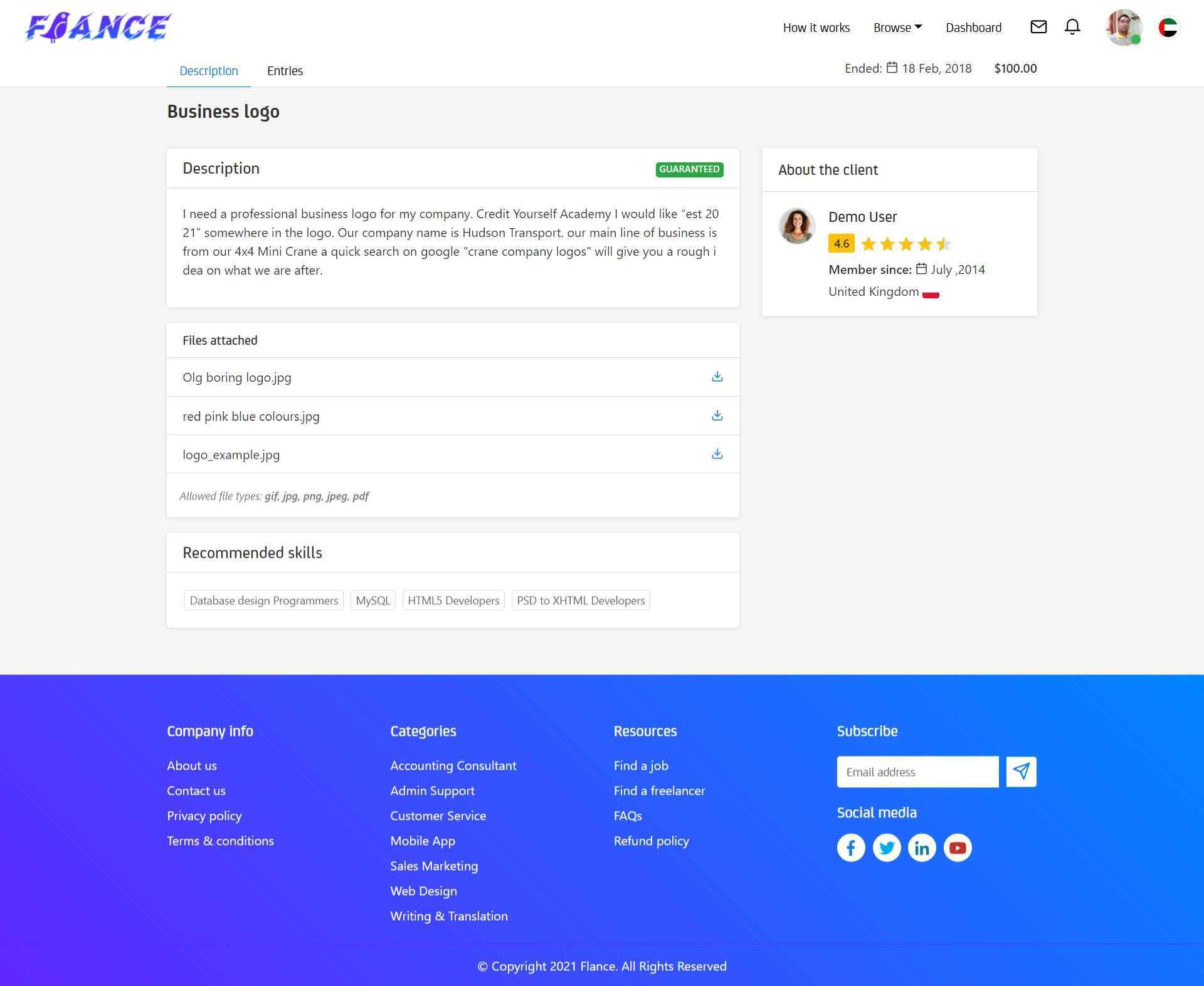Download red pink blue colours.jpg

point(717,416)
